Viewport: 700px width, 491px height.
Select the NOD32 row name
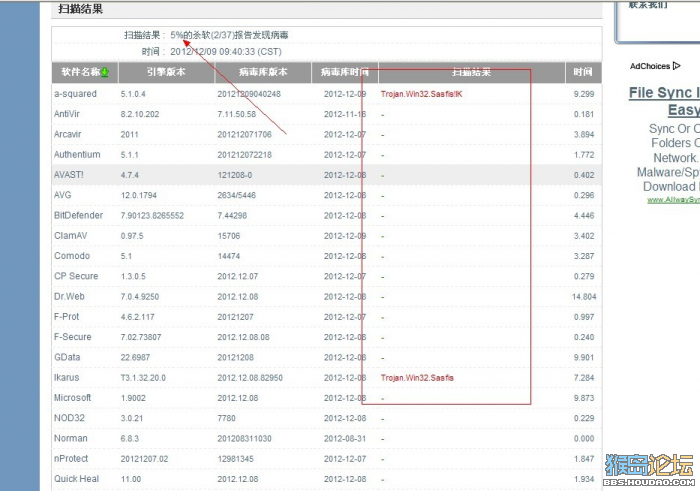69,418
